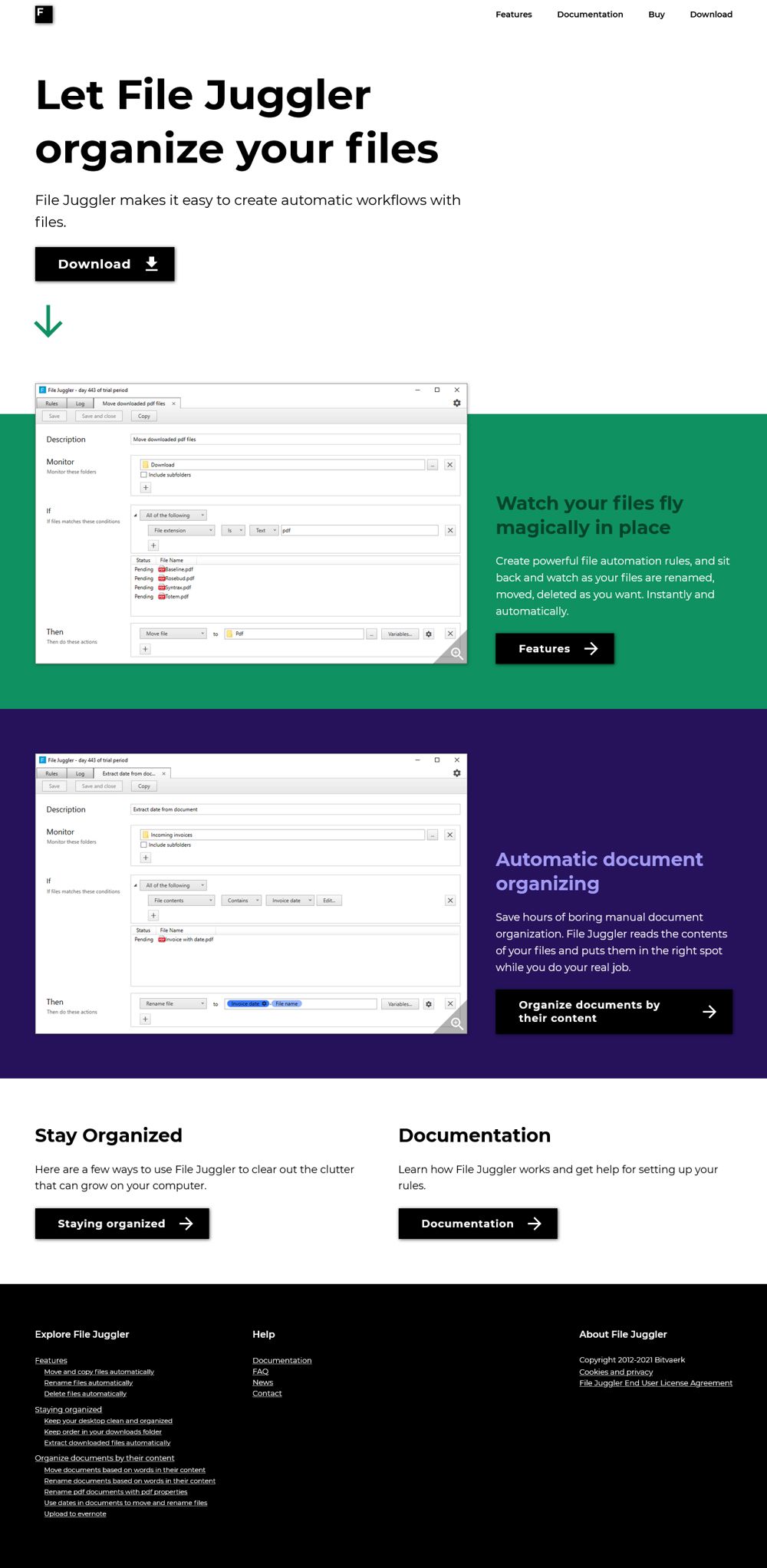Click magnifier icon on Extract date from document screenshot

456,1023
